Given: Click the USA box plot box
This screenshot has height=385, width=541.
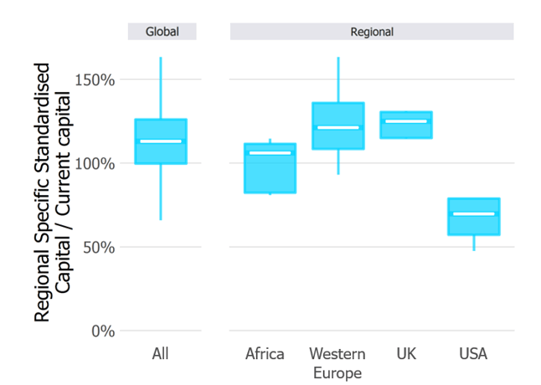Looking at the screenshot, I should 474,217.
